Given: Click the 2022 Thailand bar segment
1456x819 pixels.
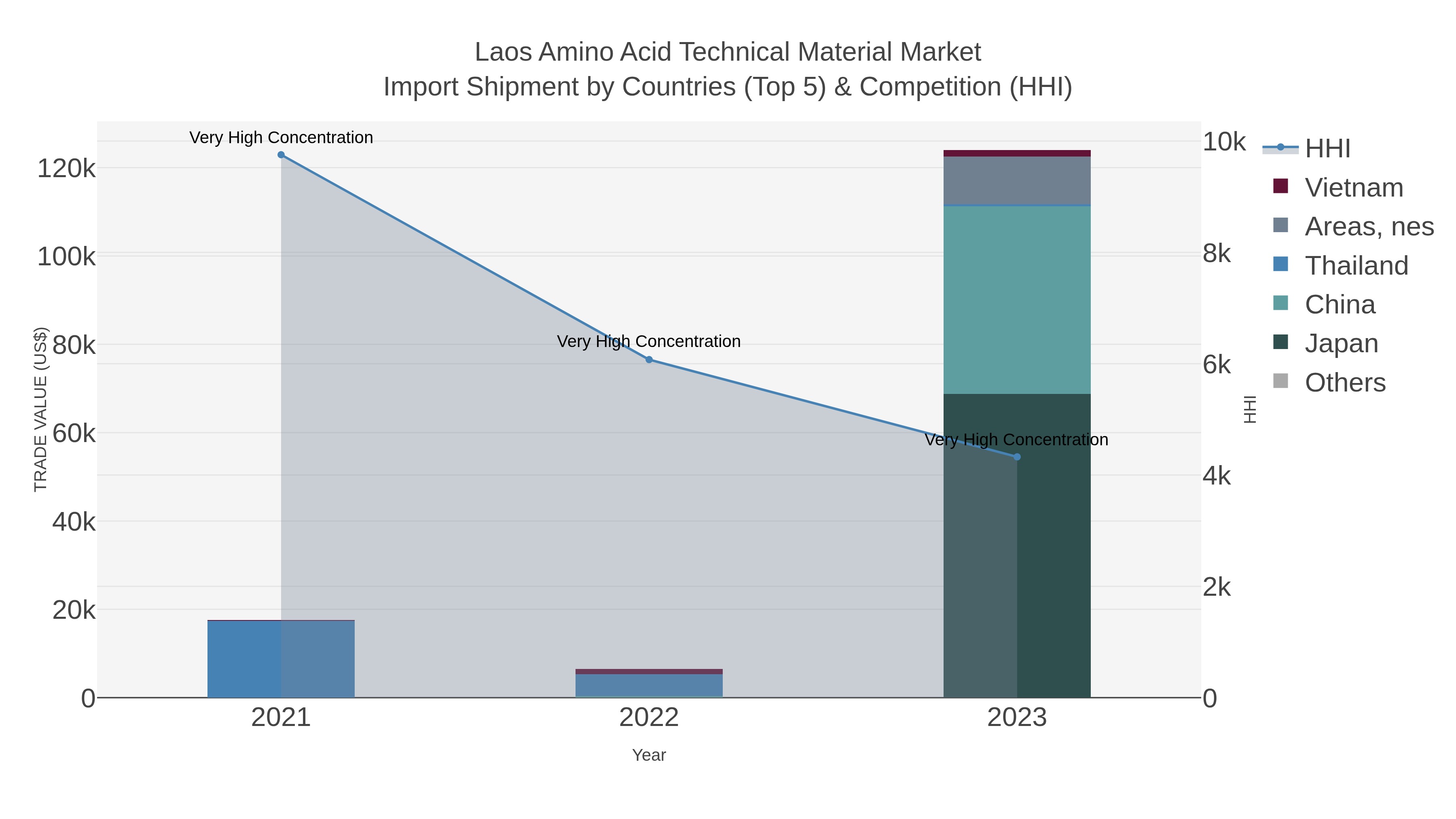Looking at the screenshot, I should click(649, 686).
